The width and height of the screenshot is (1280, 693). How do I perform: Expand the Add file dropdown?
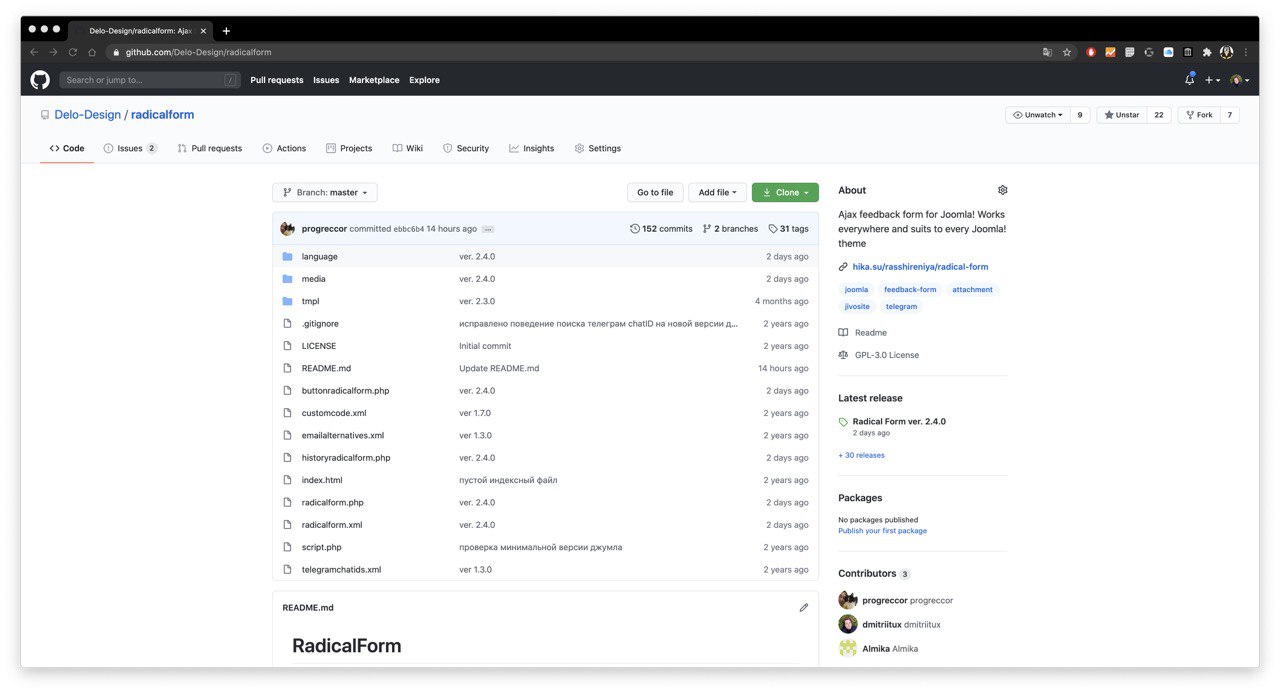(x=717, y=192)
